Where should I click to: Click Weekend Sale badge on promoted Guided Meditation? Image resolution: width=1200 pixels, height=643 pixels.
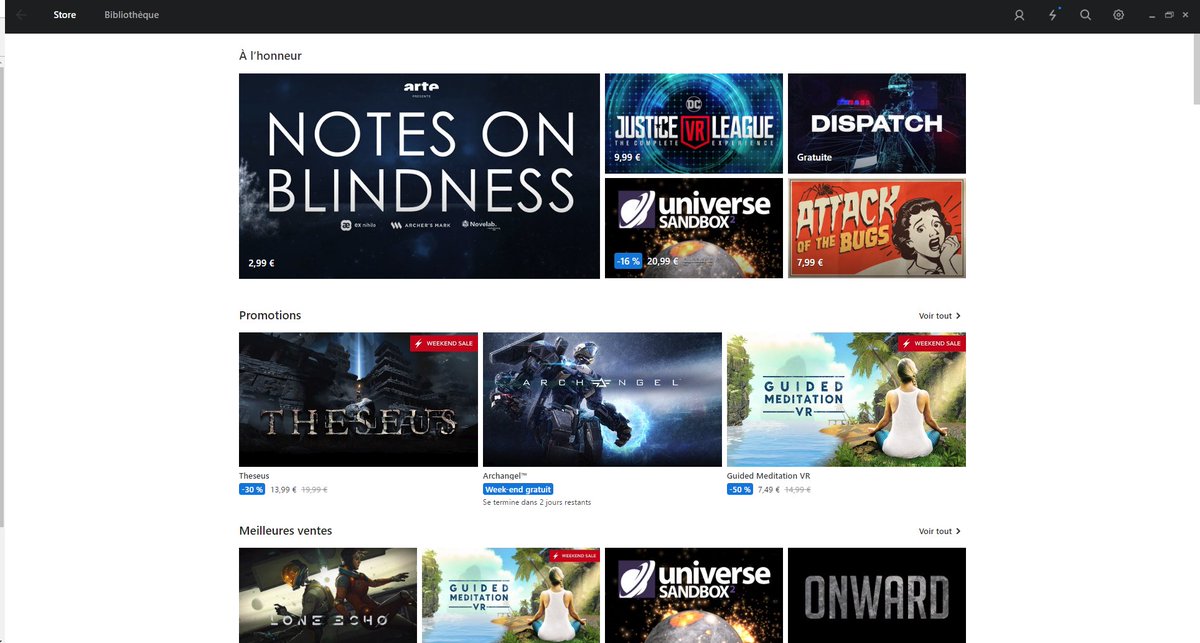coord(932,343)
